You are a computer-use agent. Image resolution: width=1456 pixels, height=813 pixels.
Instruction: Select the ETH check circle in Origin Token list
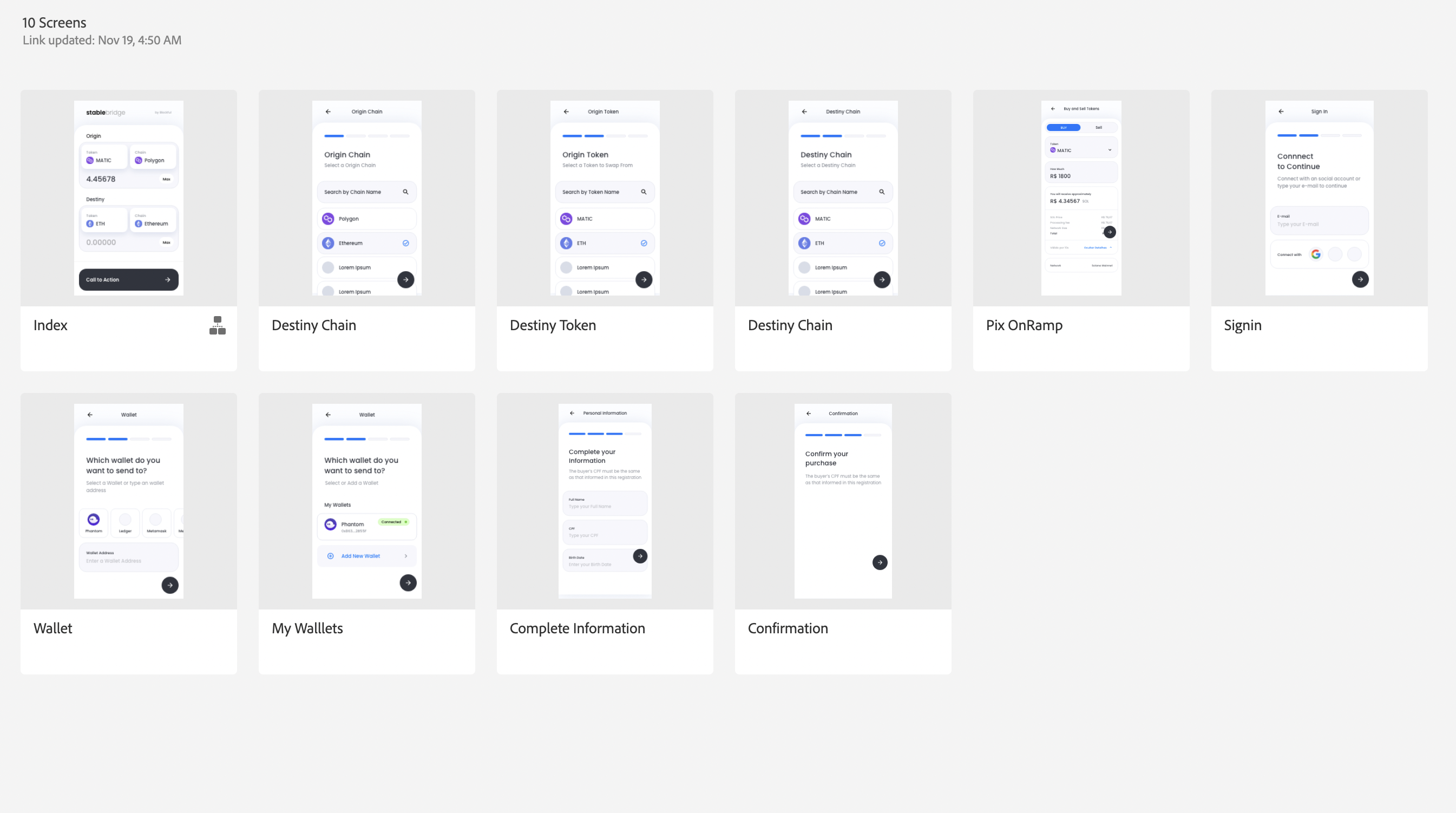coord(643,243)
